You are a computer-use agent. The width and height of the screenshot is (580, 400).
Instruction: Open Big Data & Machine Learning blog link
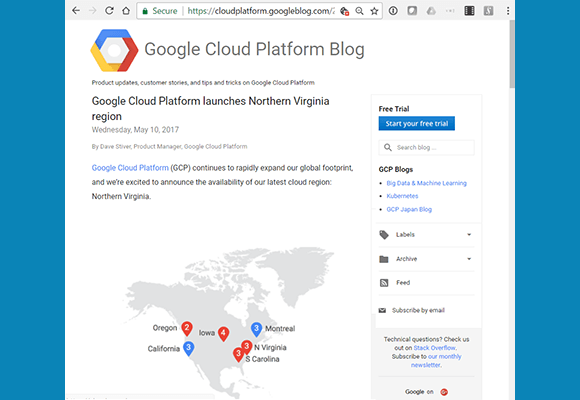pyautogui.click(x=426, y=183)
